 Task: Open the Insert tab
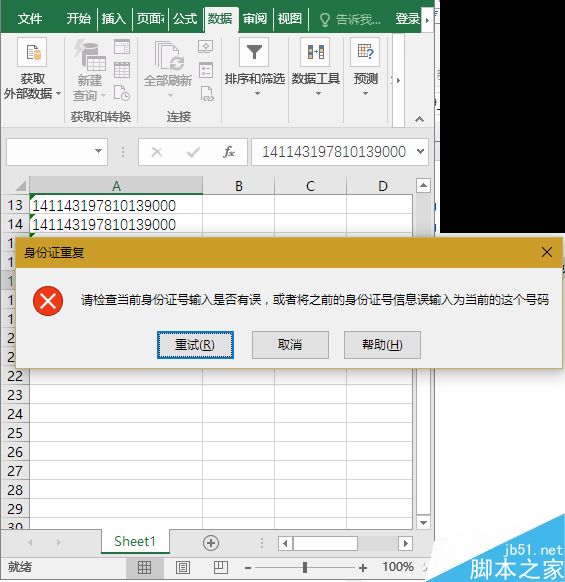(x=114, y=19)
